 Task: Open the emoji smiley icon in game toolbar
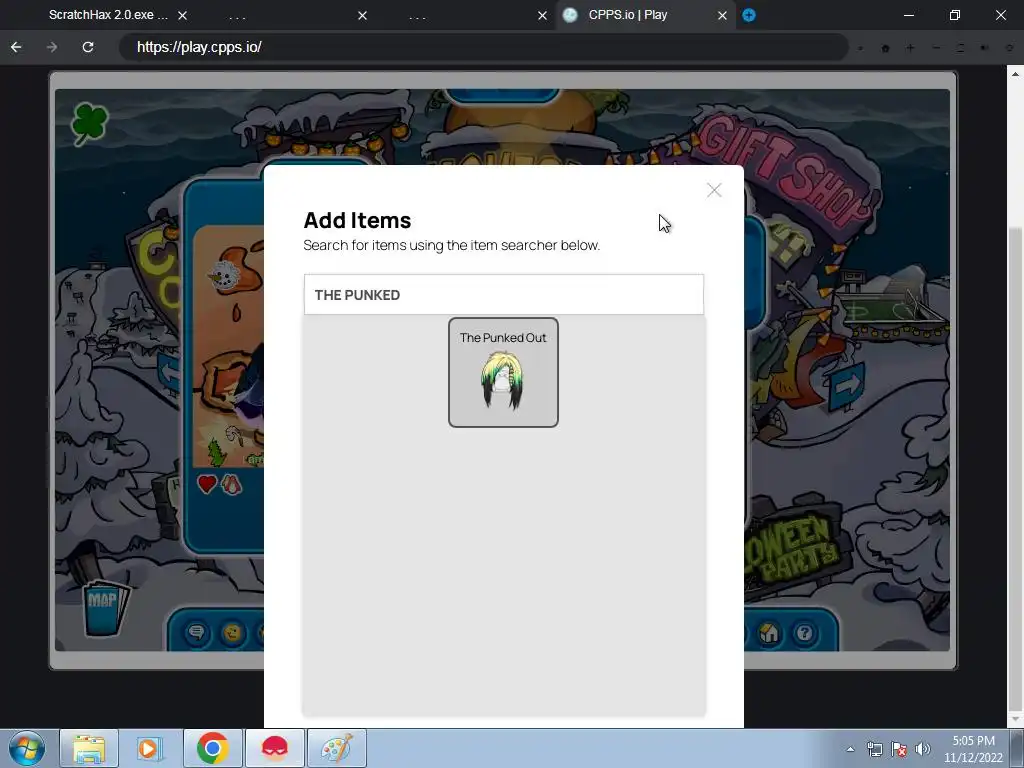[x=232, y=632]
